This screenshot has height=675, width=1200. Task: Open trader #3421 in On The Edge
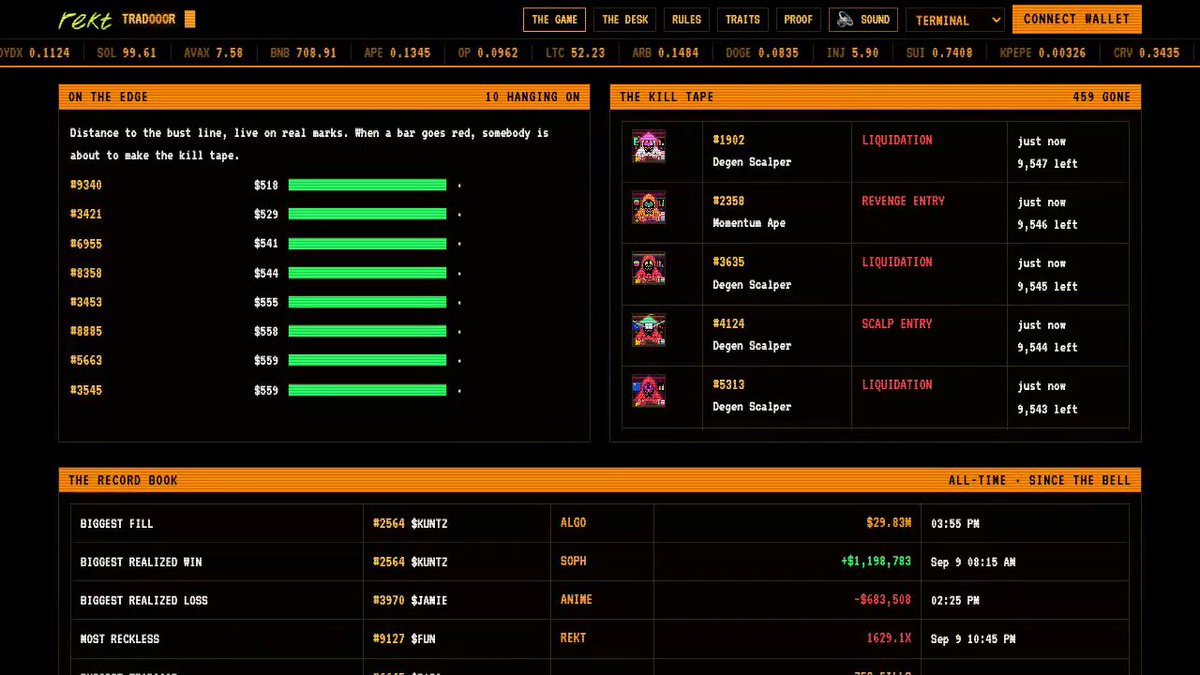pos(86,214)
